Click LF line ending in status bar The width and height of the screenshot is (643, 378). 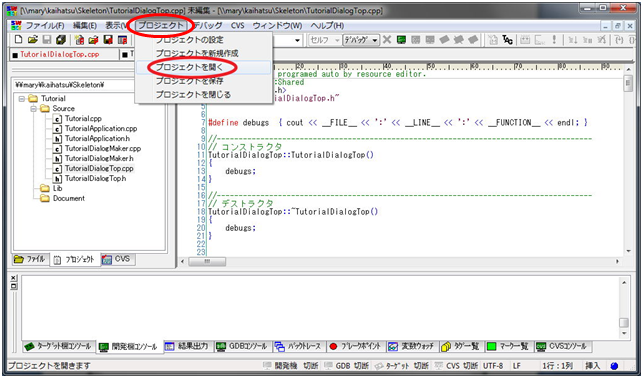point(516,365)
